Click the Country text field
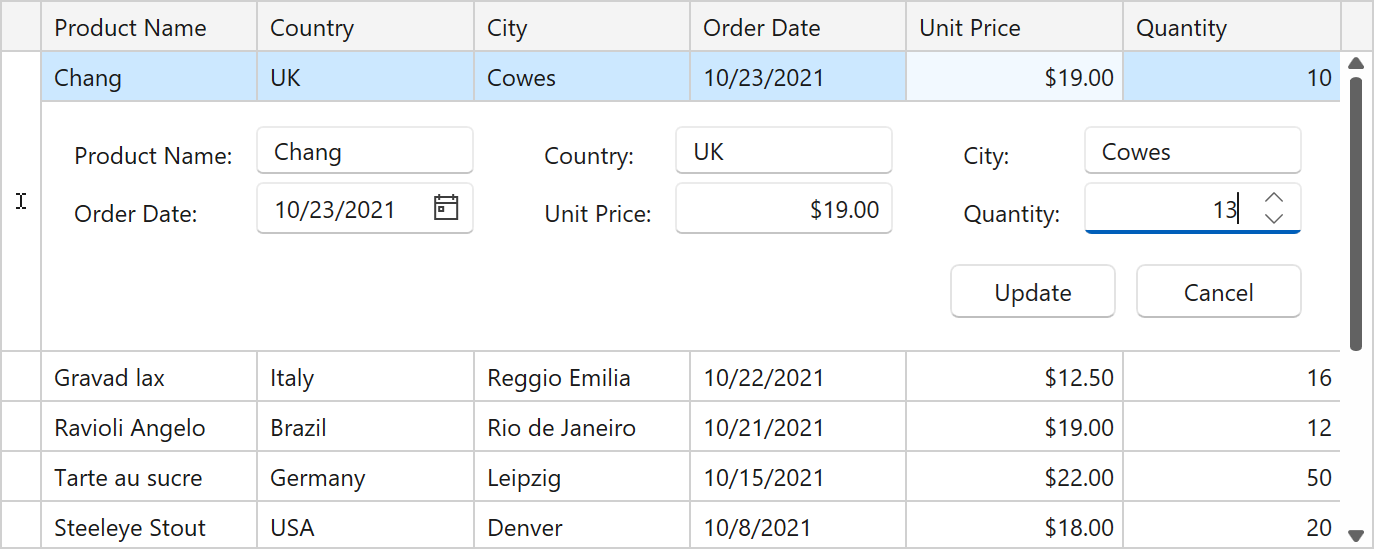This screenshot has width=1374, height=549. pyautogui.click(x=783, y=152)
